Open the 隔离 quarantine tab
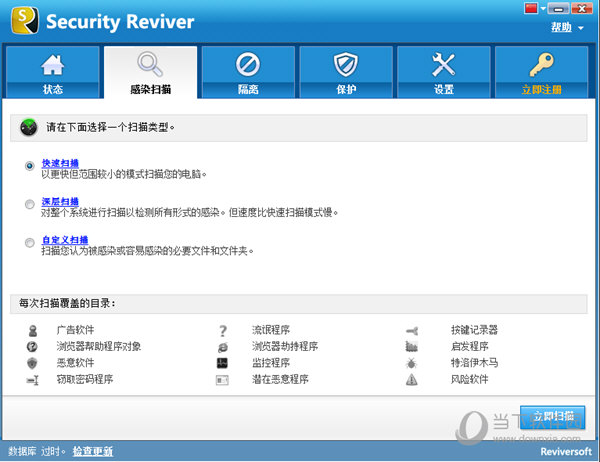600x462 pixels. pos(248,72)
